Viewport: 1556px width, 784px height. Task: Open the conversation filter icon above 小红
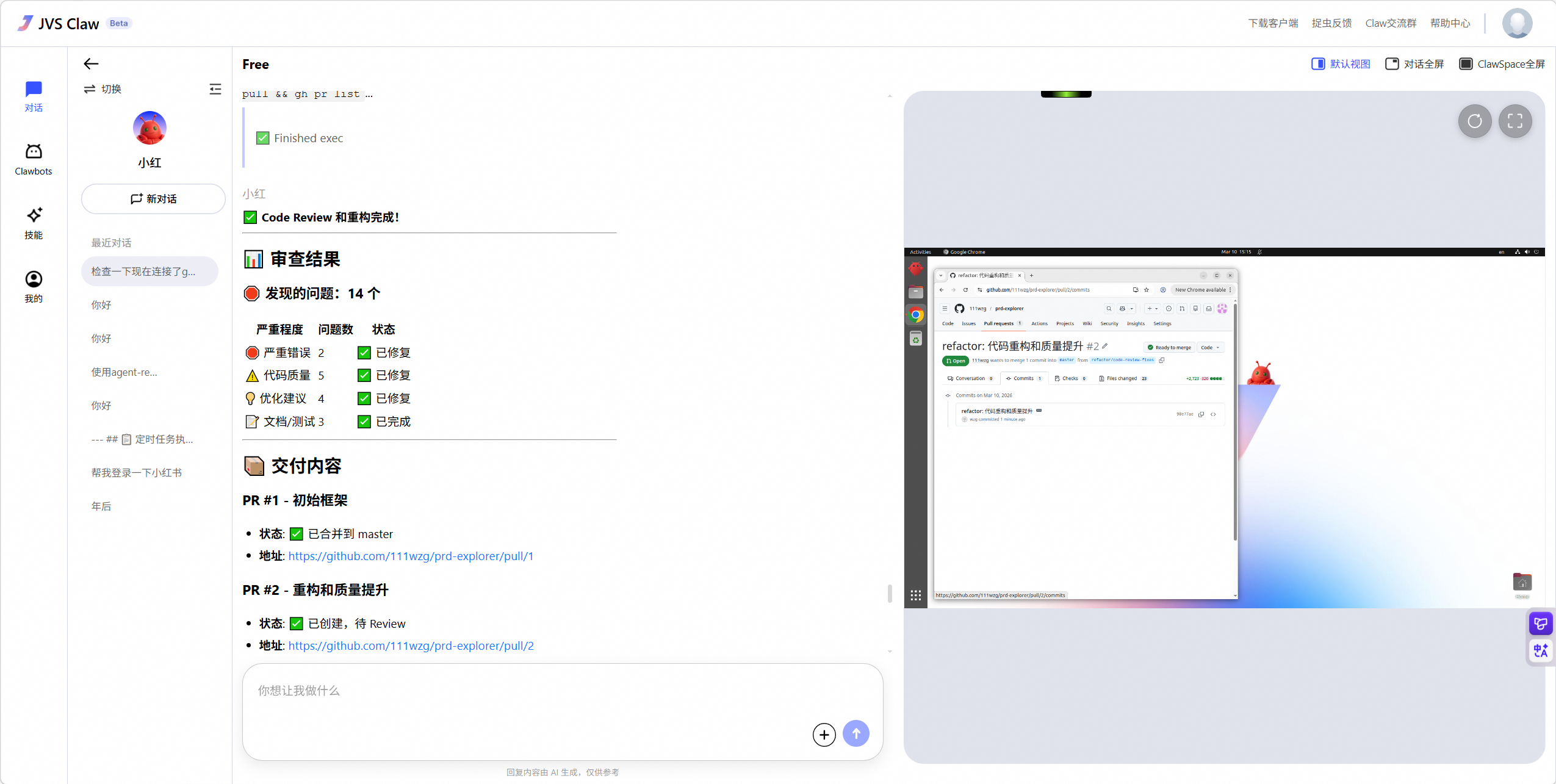pyautogui.click(x=215, y=88)
